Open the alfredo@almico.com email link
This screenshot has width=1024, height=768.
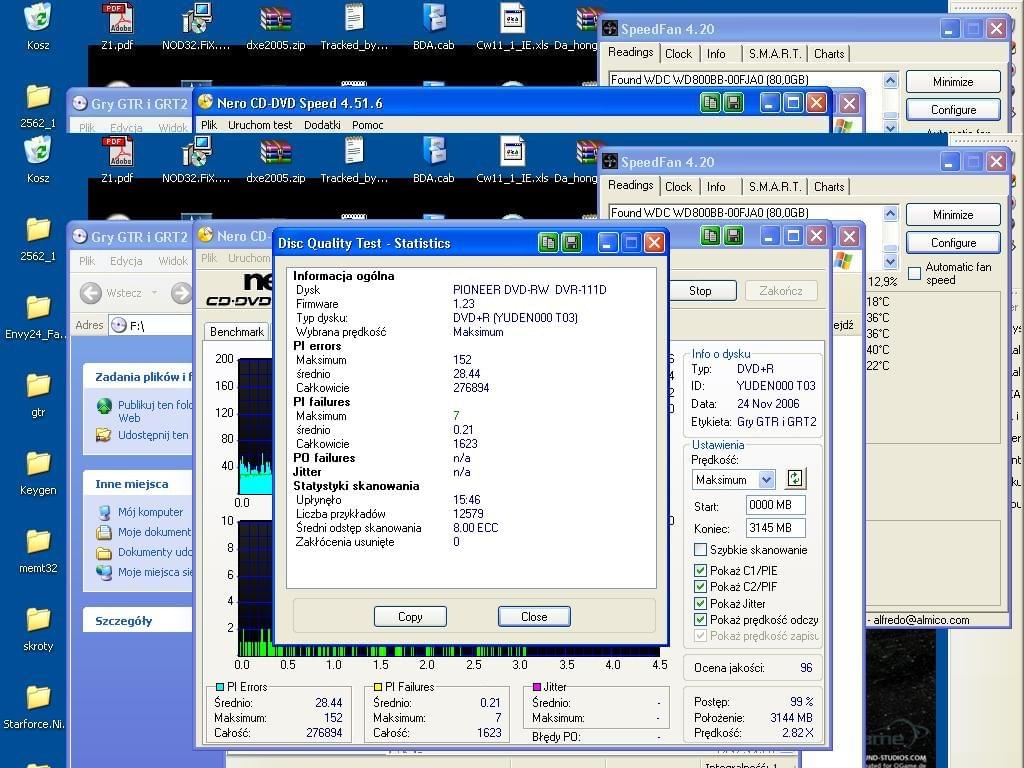pos(921,620)
